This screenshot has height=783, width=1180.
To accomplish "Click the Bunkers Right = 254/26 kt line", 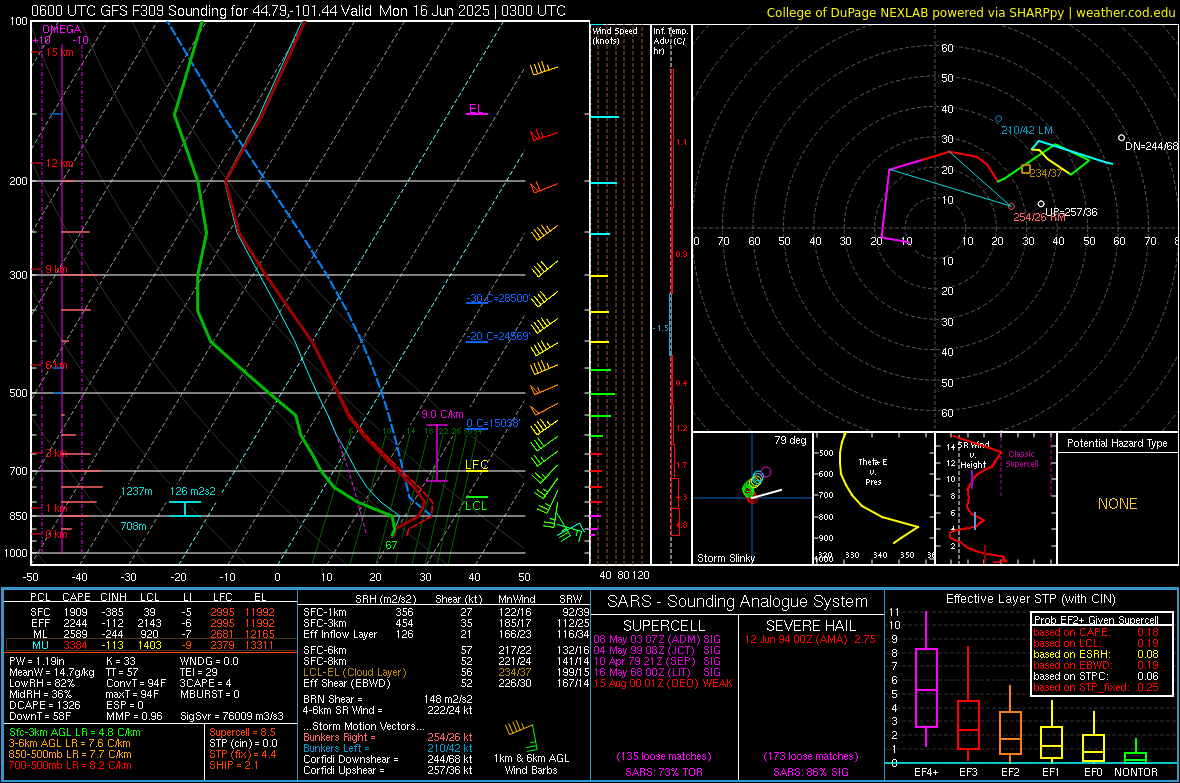I will pos(388,737).
